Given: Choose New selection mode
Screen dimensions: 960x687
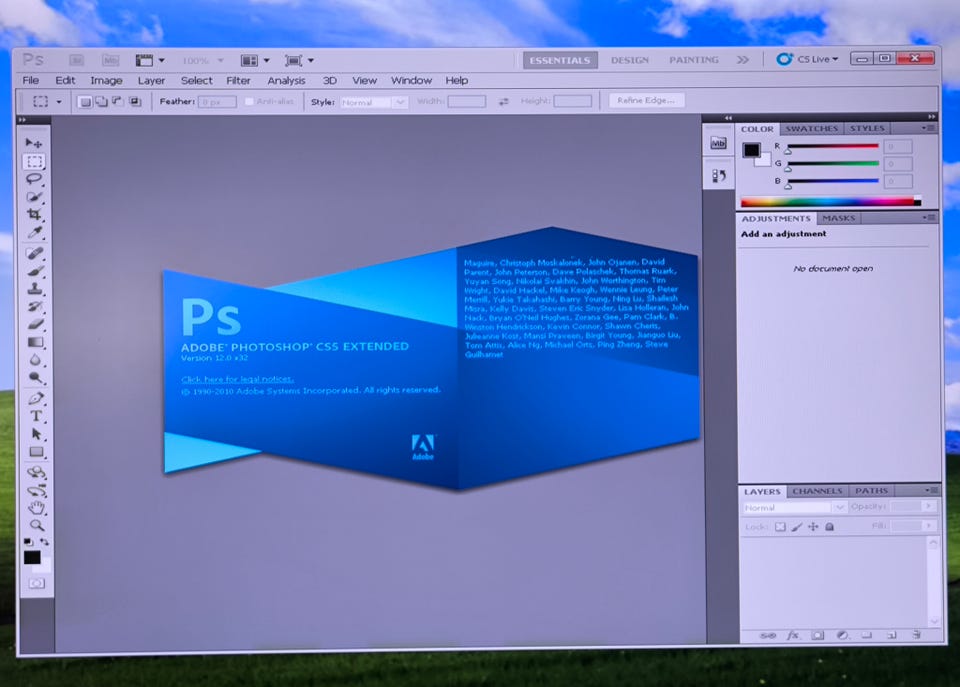Looking at the screenshot, I should tap(85, 102).
